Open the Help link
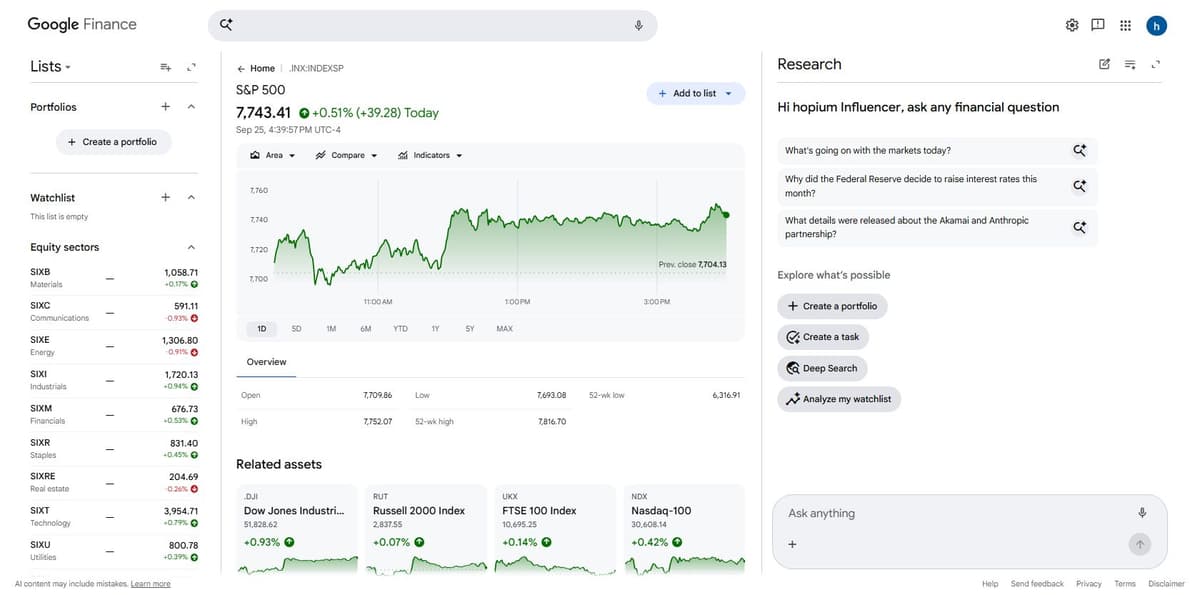Screen dimensions: 1200x595 [990, 584]
